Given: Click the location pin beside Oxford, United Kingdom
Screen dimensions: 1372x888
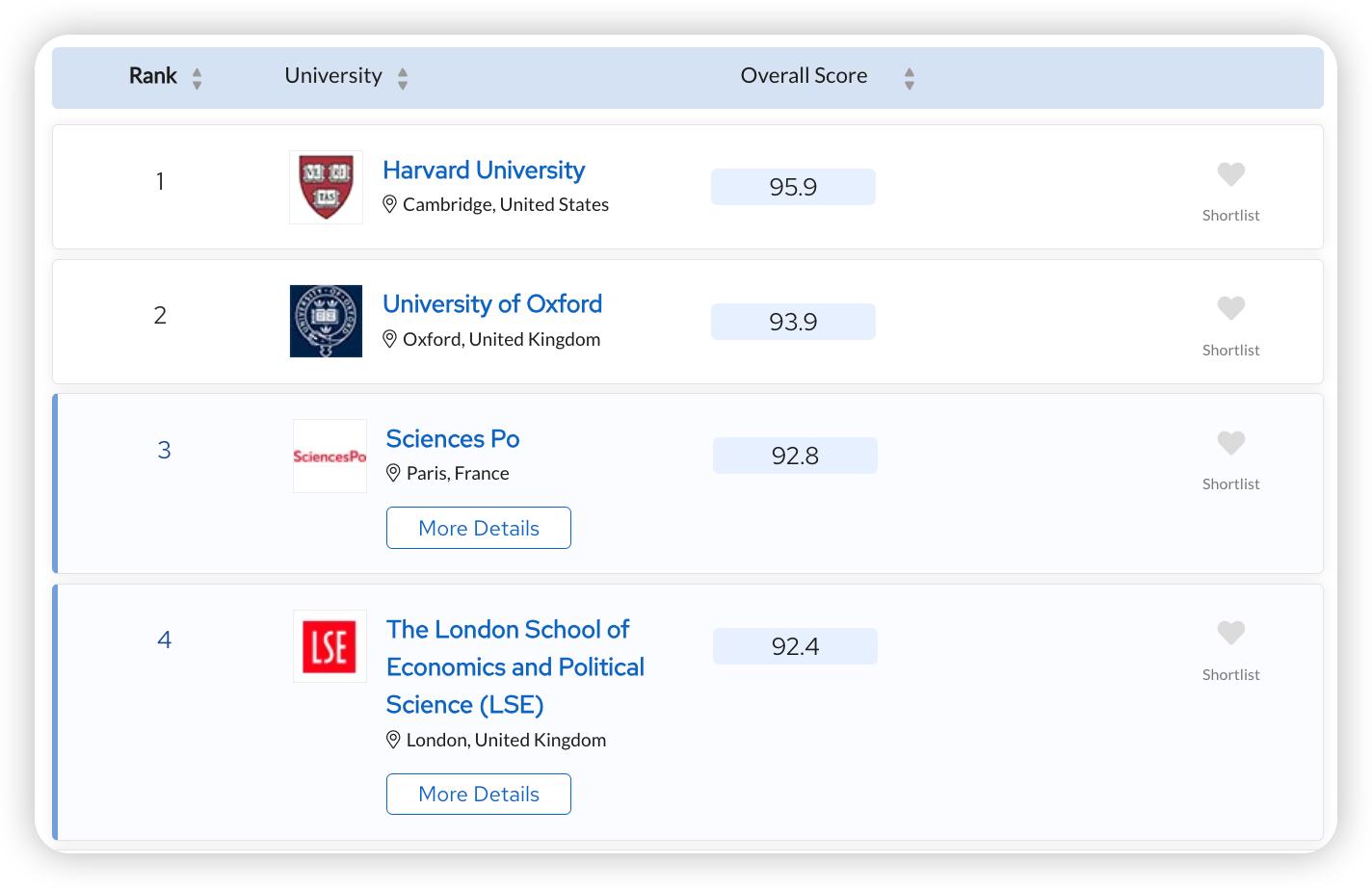Looking at the screenshot, I should [390, 339].
